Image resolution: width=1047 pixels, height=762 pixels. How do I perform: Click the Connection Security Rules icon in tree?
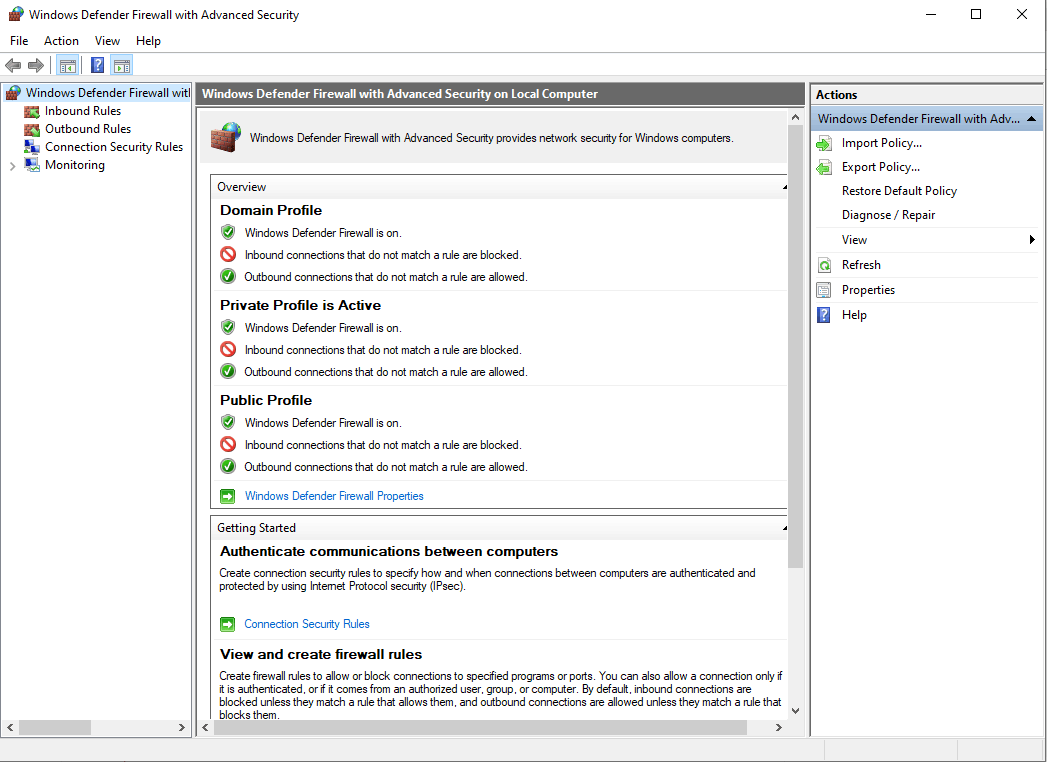(x=31, y=147)
